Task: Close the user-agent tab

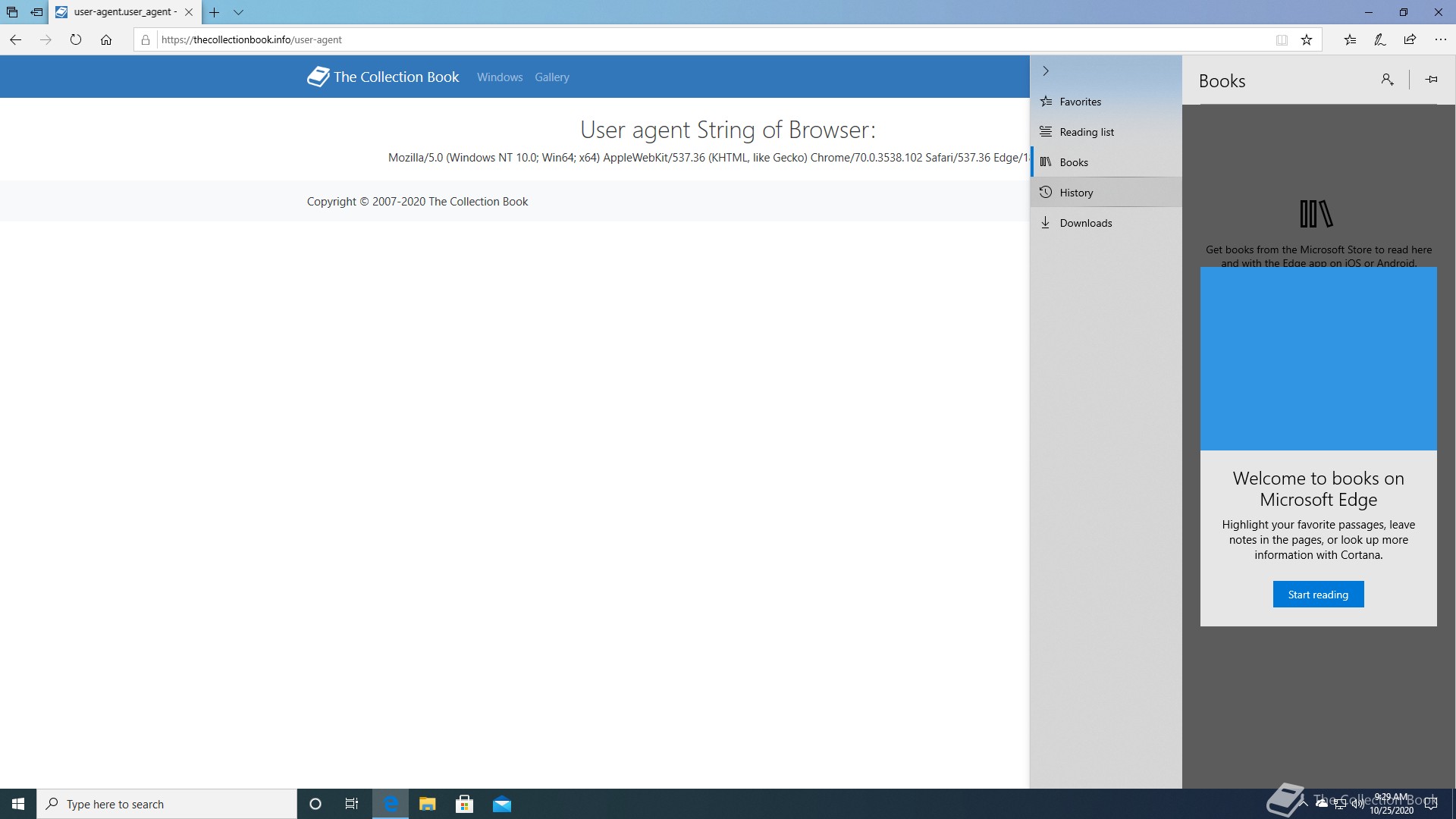Action: pyautogui.click(x=189, y=12)
